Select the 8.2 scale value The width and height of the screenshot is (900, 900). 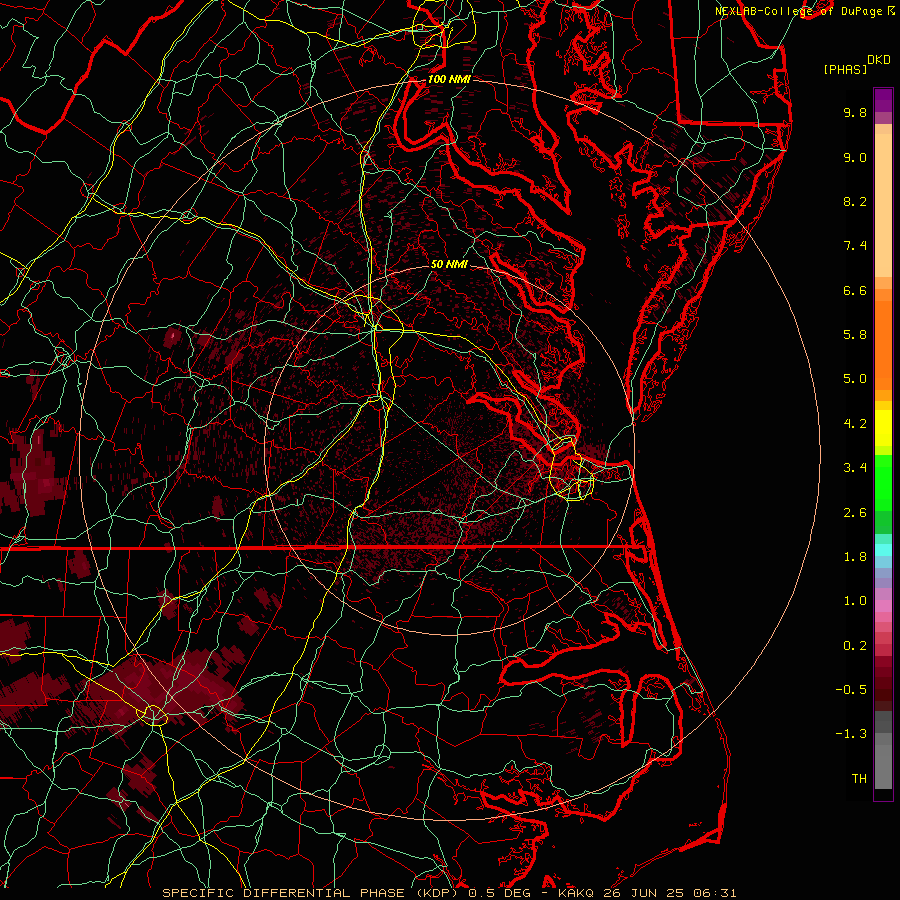point(855,201)
